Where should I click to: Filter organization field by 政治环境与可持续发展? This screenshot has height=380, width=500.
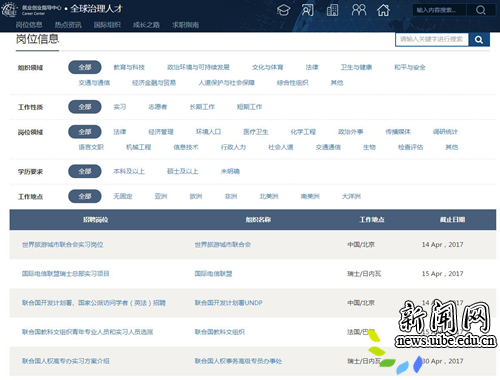tap(198, 67)
